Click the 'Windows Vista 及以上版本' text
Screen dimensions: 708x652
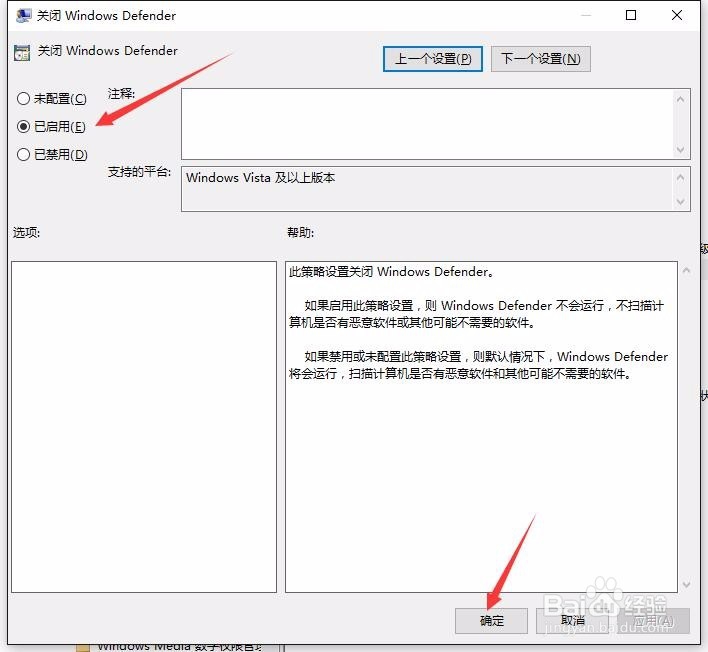[261, 177]
